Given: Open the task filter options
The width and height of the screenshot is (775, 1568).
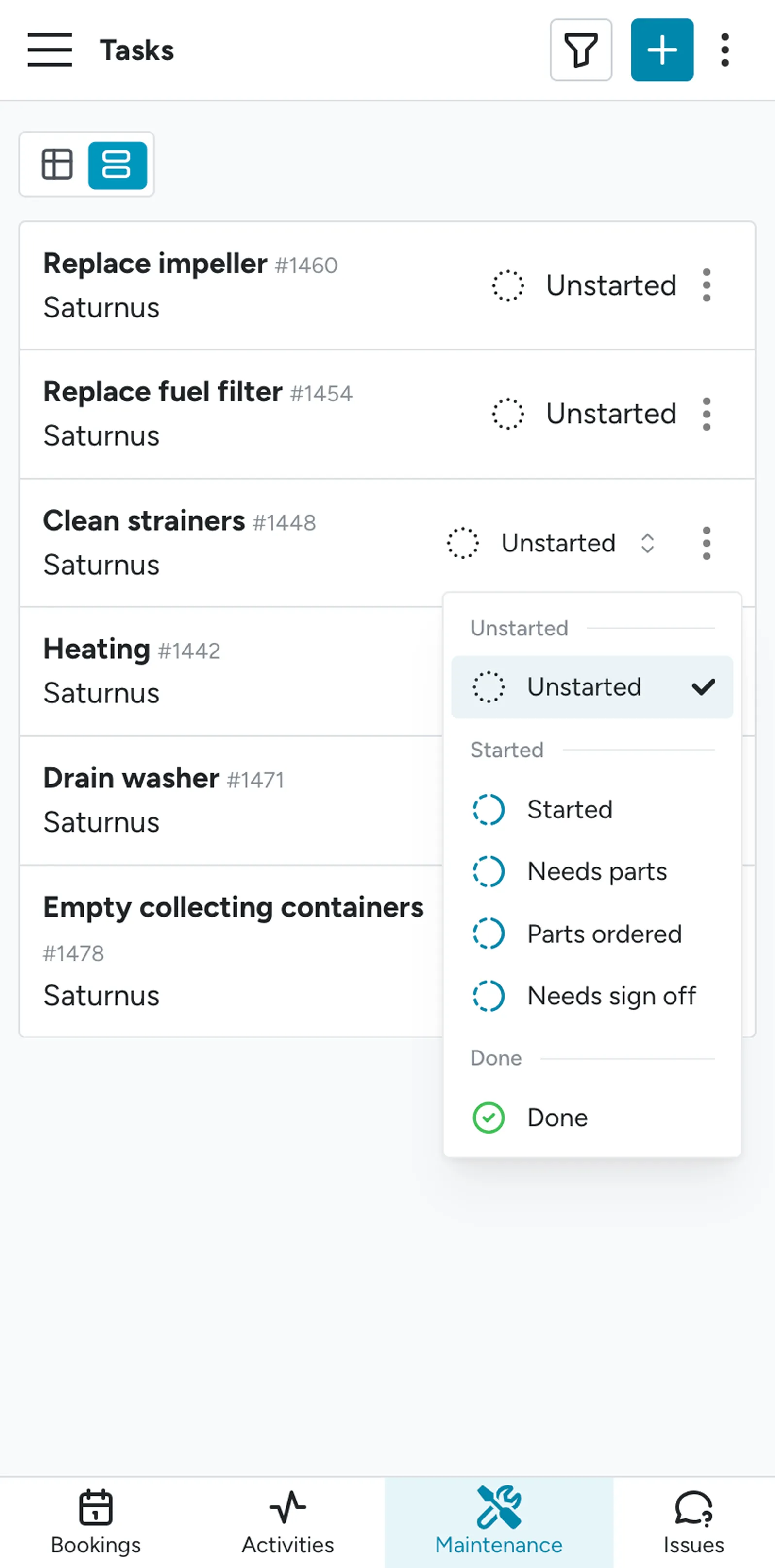Looking at the screenshot, I should point(580,50).
